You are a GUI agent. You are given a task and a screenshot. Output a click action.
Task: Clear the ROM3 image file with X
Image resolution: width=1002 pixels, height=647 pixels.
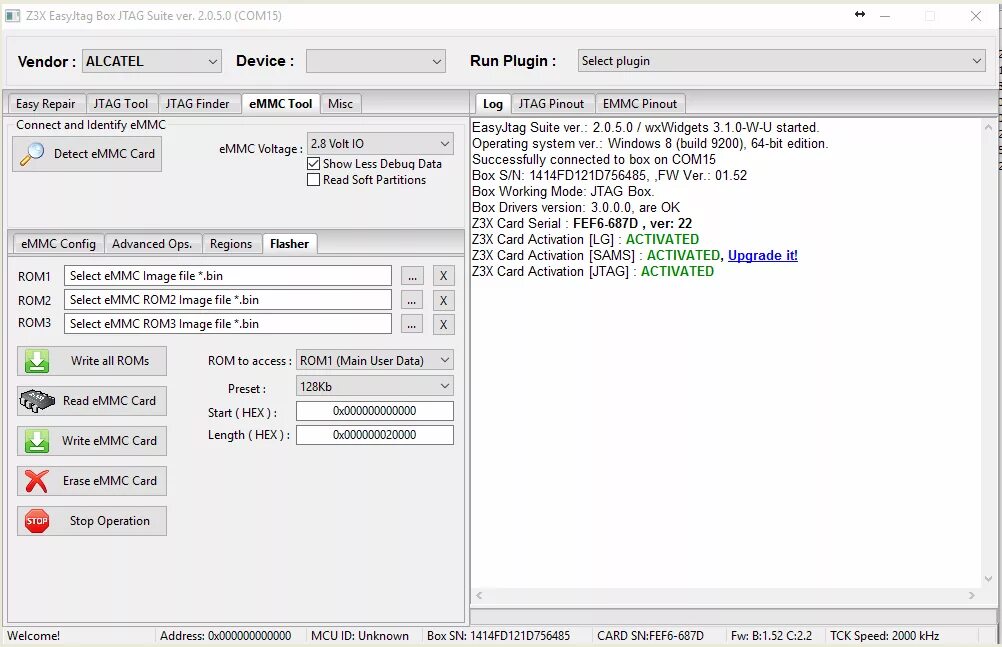[443, 324]
